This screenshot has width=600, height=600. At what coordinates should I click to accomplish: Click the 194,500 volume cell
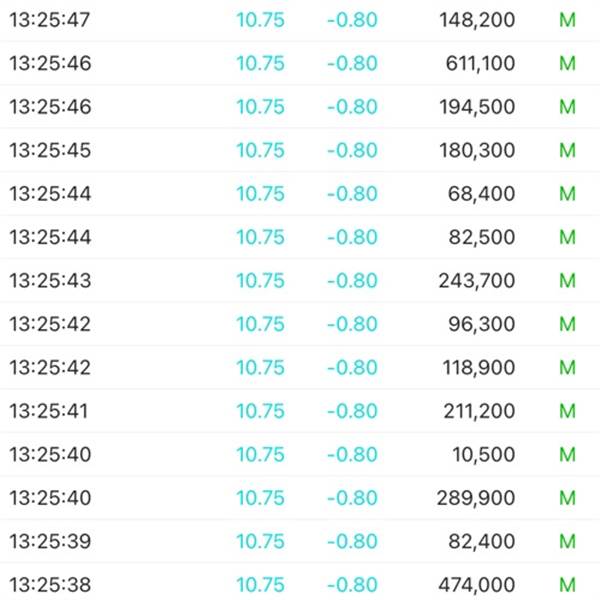tap(476, 107)
